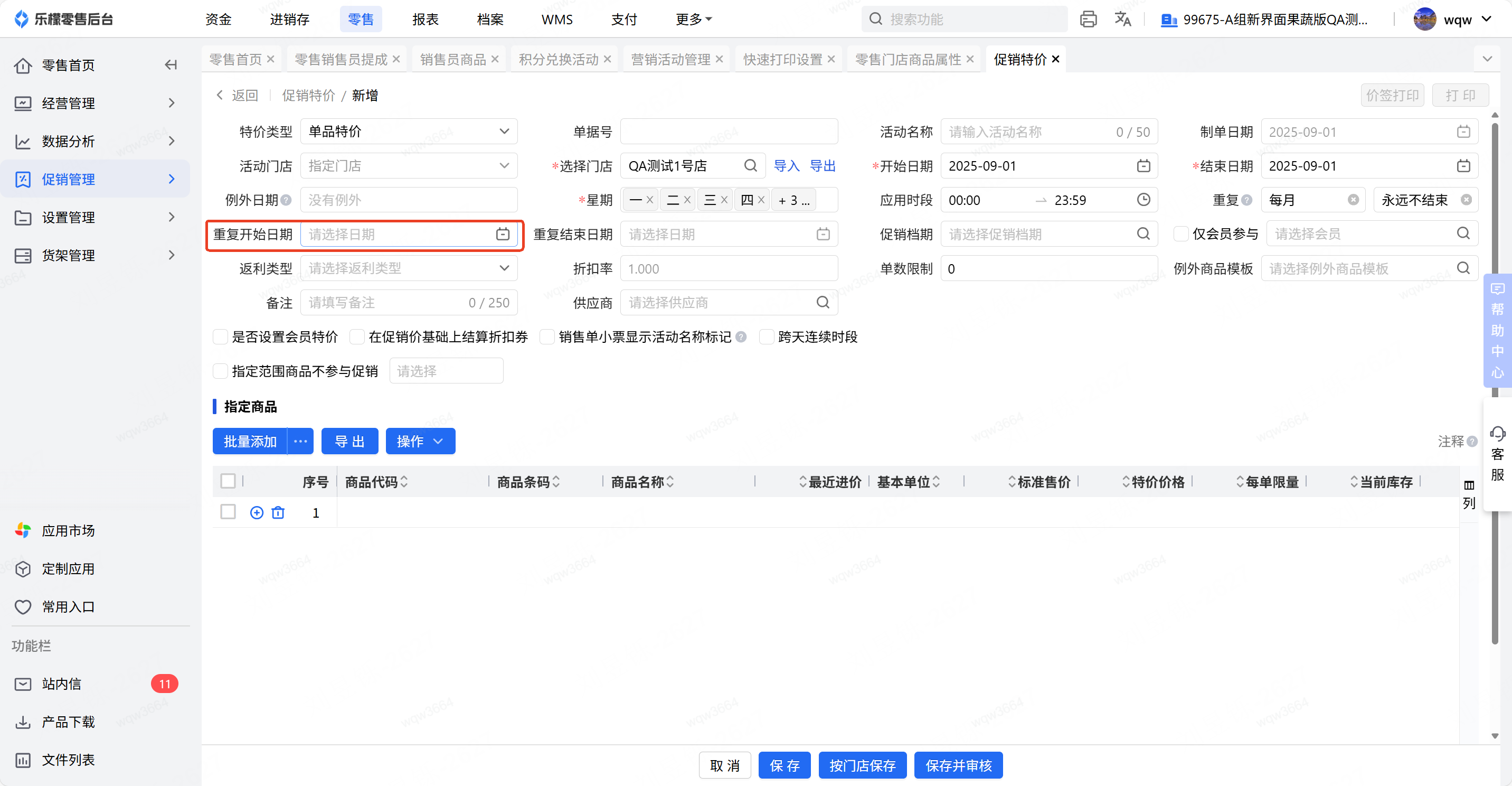
Task: Click member search icon in 请选择会员
Action: (1463, 235)
